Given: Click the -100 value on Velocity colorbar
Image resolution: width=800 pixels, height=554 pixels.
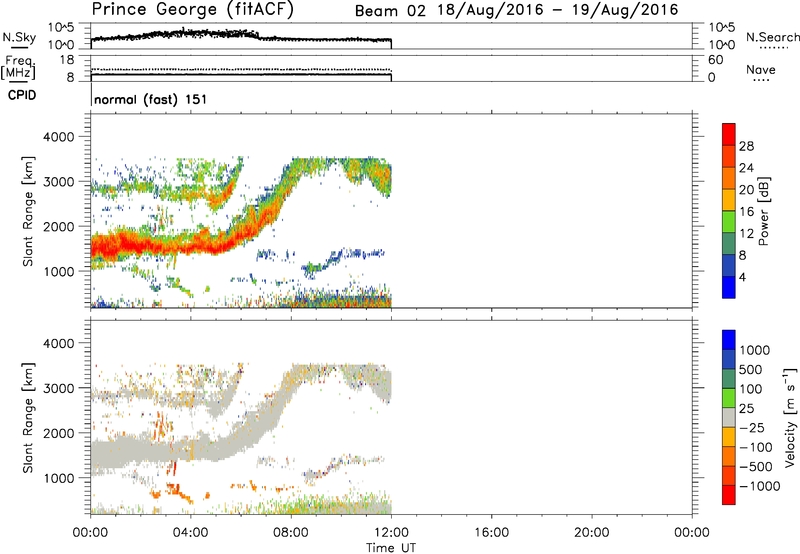Looking at the screenshot, I should (756, 447).
